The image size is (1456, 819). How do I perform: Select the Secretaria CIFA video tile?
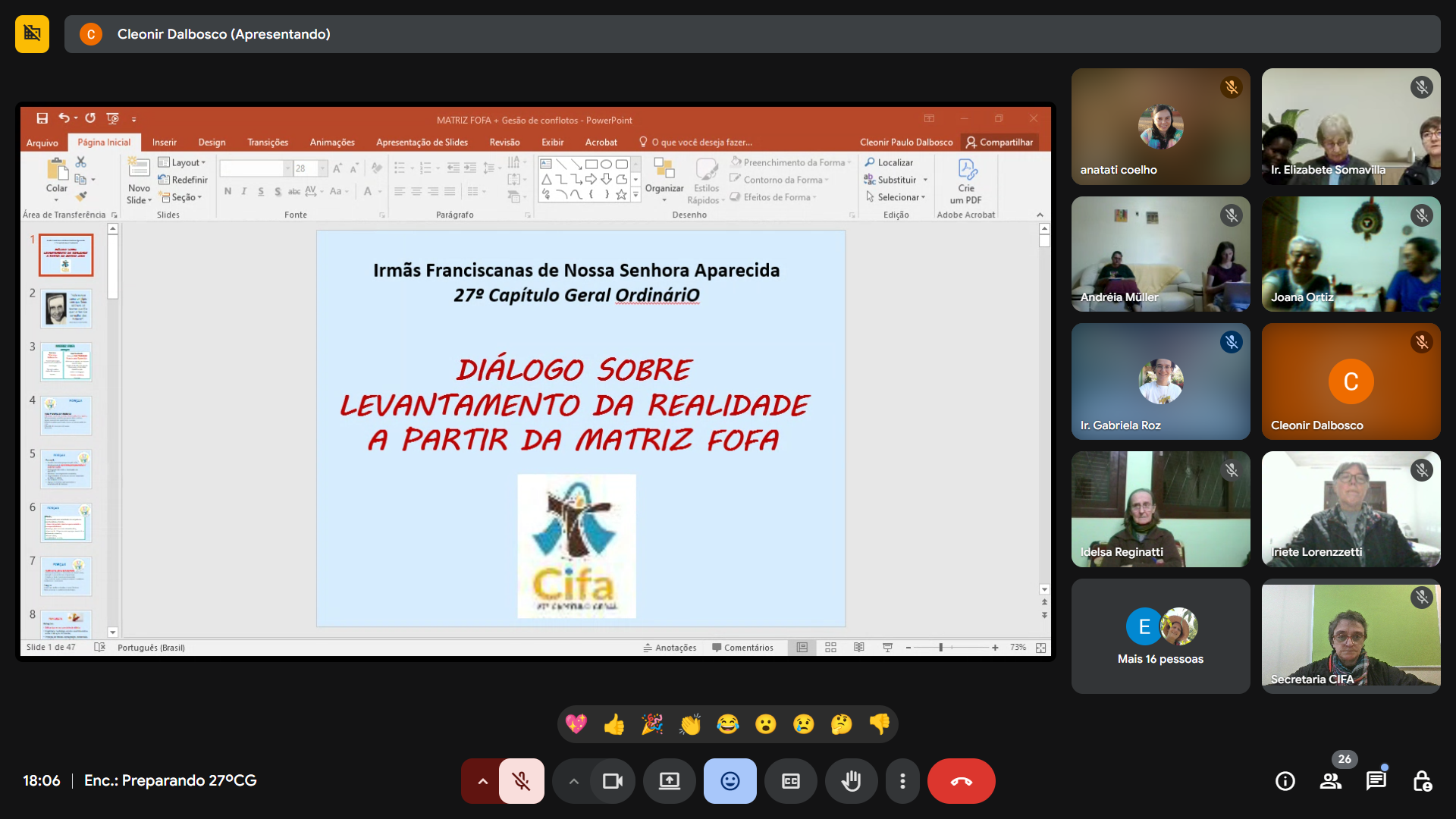(x=1351, y=636)
